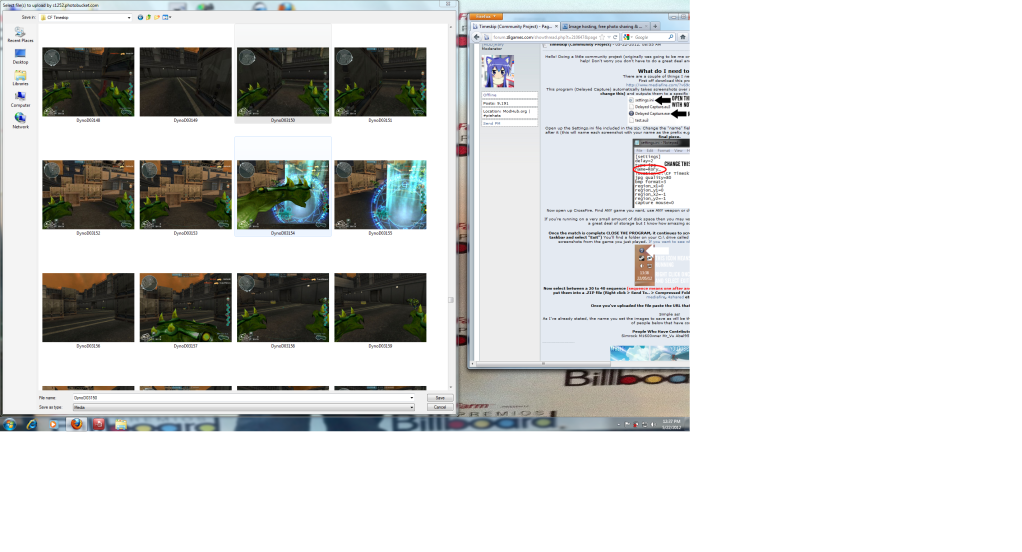
Task: Select thumbnail Dyno000155
Action: tap(381, 195)
